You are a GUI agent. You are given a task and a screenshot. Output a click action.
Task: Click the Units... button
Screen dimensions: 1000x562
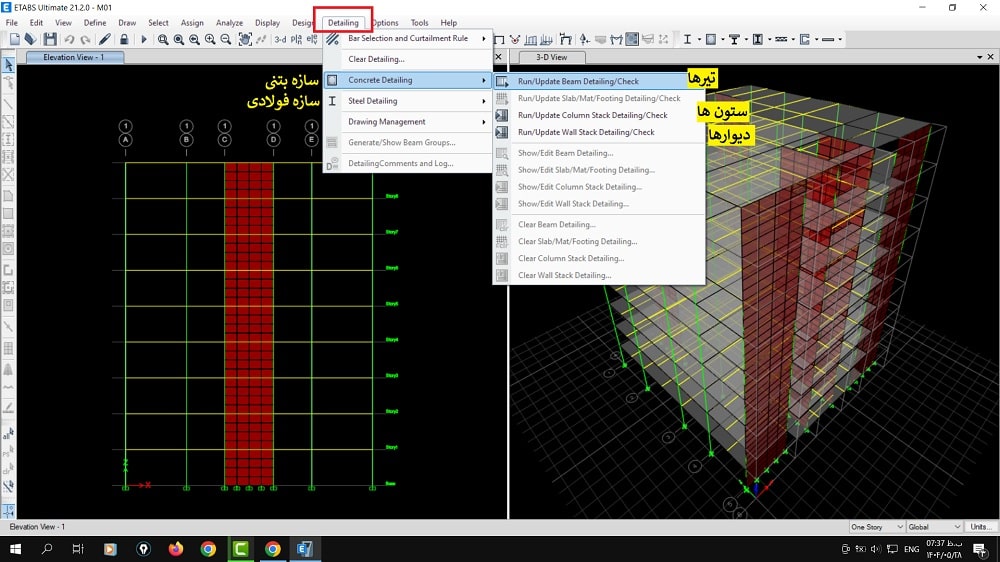click(981, 527)
